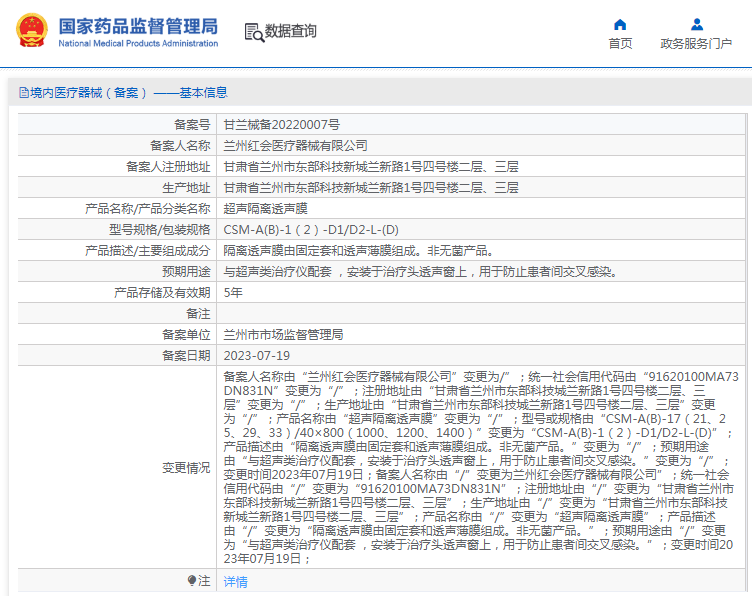Click the 境内医疗器械（备案）——基本信息 heading

(129, 93)
